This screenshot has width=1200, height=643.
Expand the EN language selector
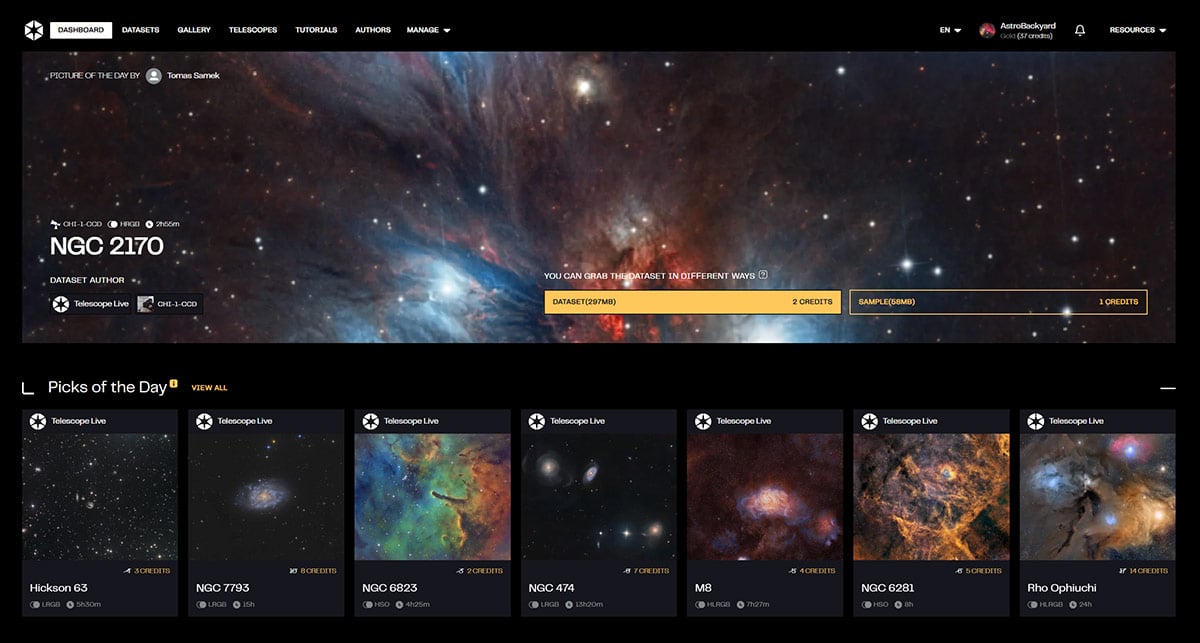pyautogui.click(x=950, y=30)
